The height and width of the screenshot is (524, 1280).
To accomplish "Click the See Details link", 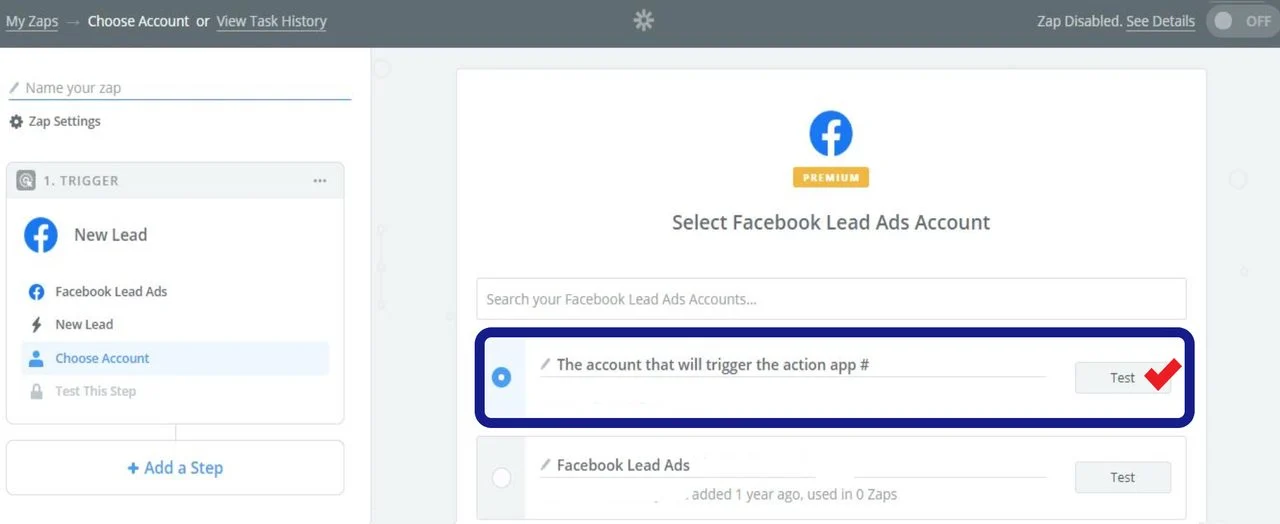I will tap(1160, 21).
